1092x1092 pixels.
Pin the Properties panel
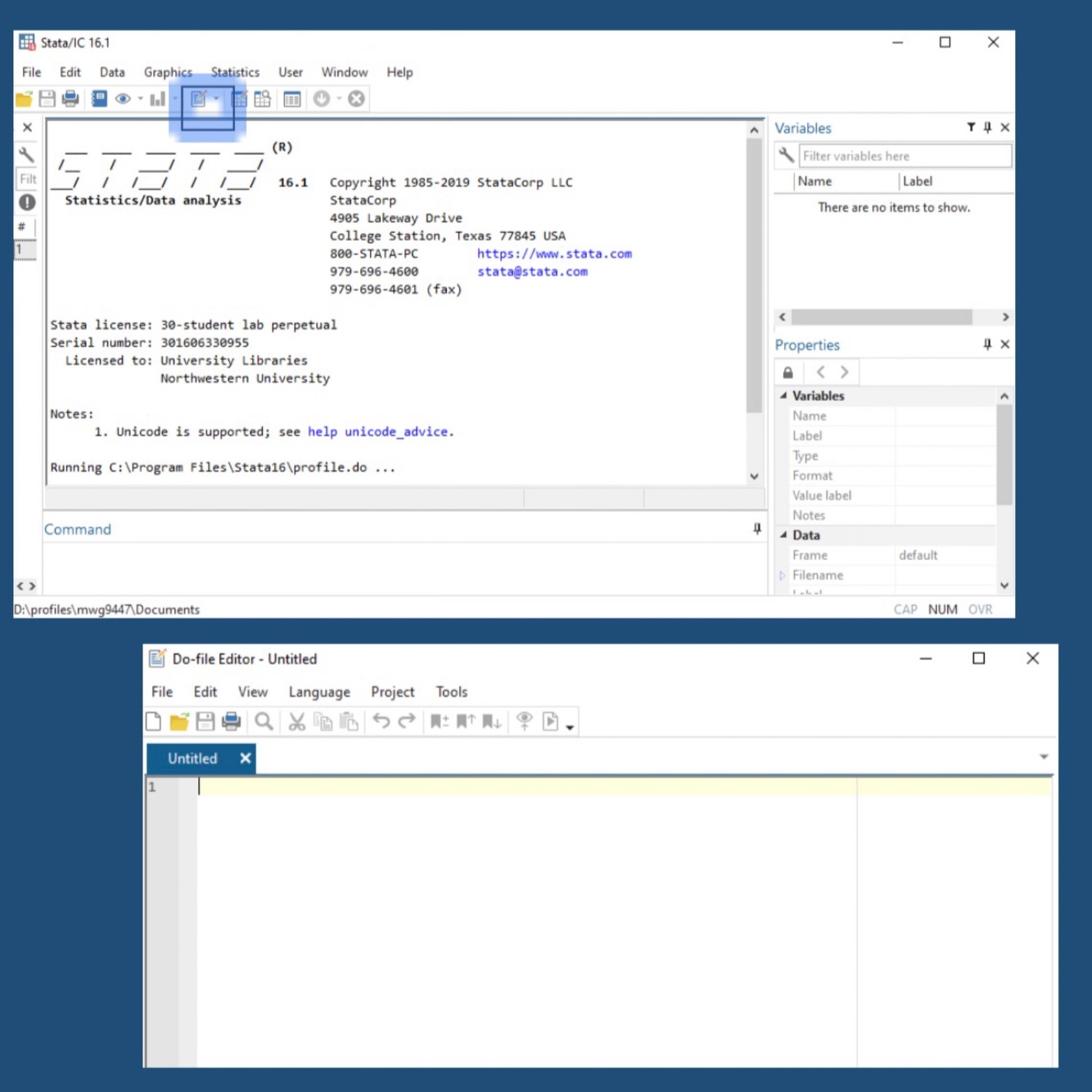(987, 345)
